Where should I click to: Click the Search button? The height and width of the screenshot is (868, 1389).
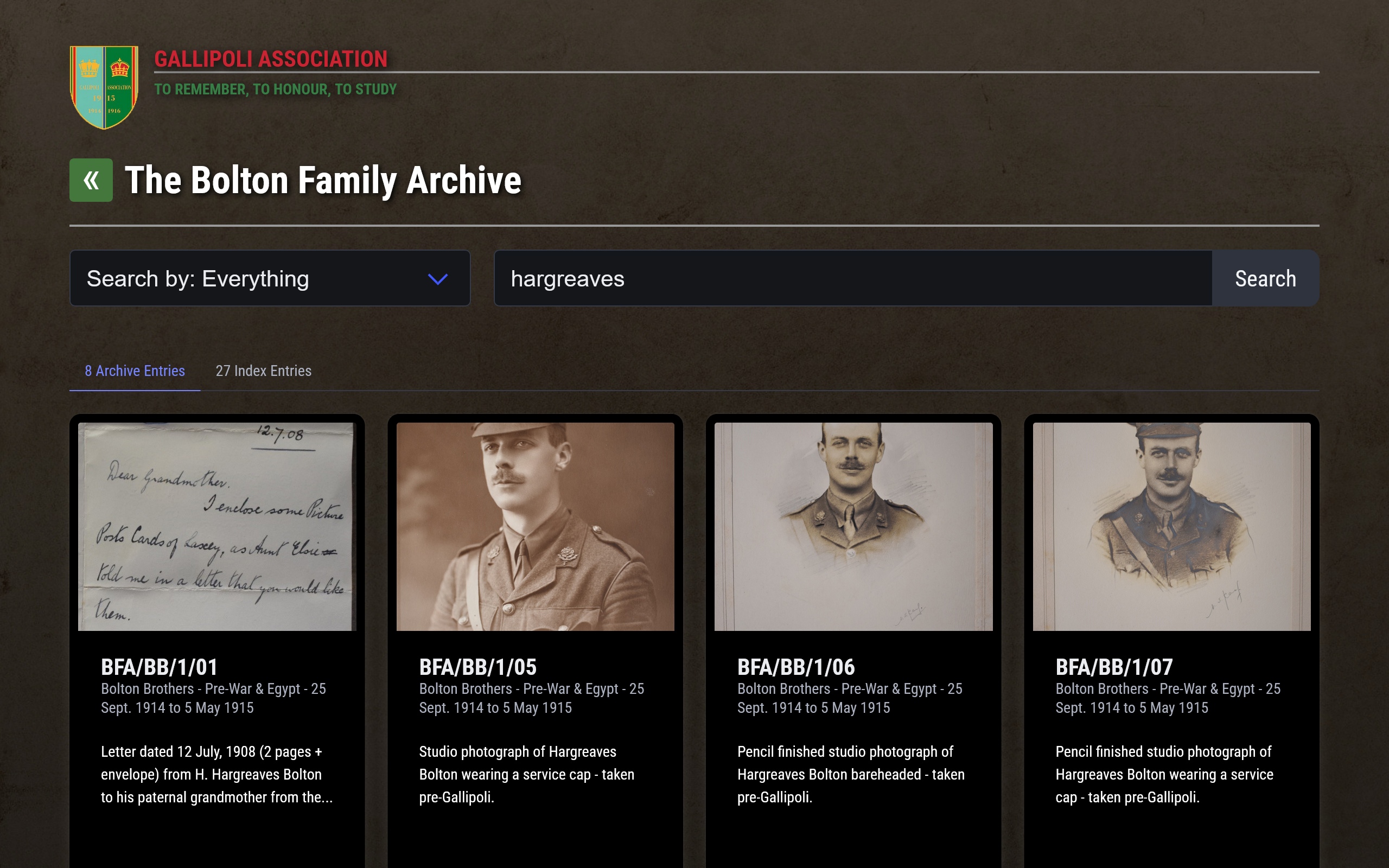[x=1266, y=278]
